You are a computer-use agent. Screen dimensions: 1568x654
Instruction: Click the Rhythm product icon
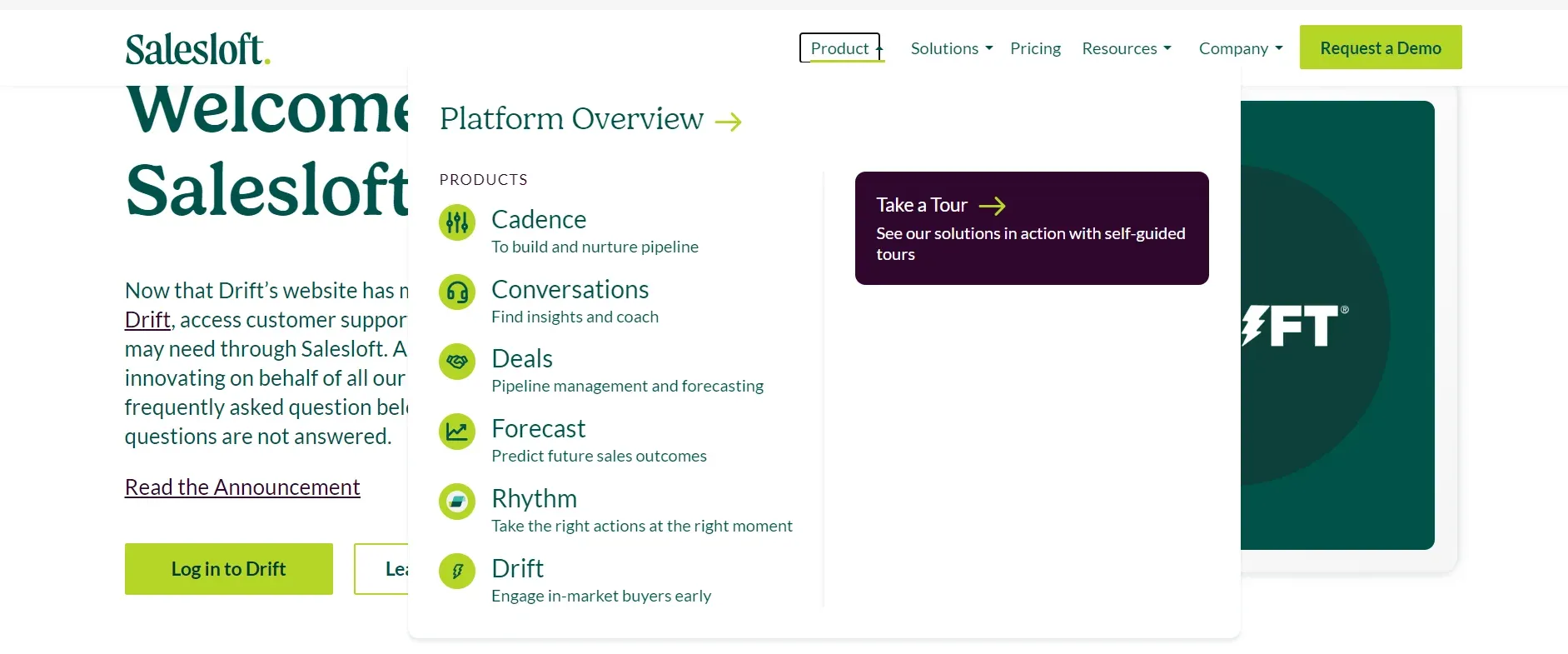pos(457,502)
